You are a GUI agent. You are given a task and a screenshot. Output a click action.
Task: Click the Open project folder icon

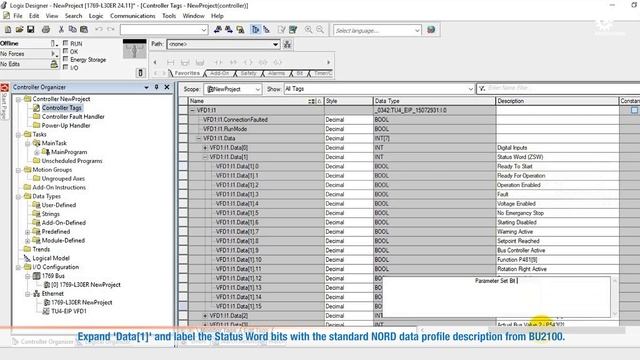[19, 30]
